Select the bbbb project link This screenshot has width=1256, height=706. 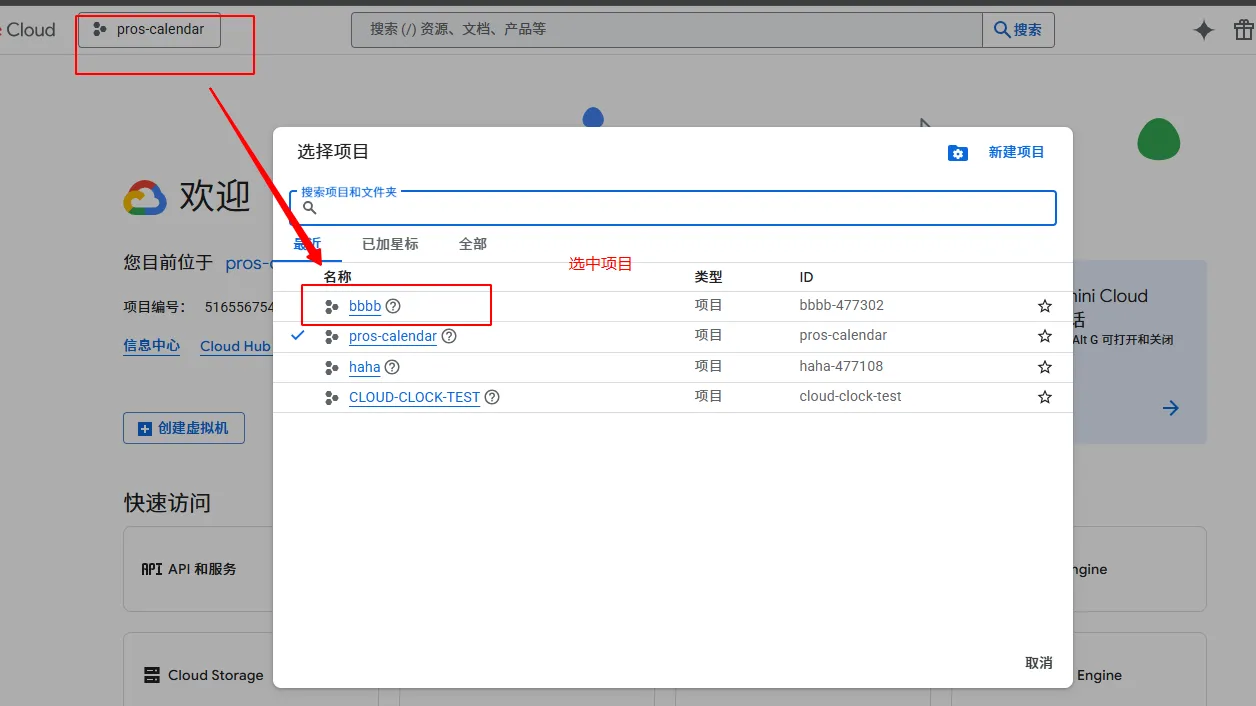pos(365,306)
